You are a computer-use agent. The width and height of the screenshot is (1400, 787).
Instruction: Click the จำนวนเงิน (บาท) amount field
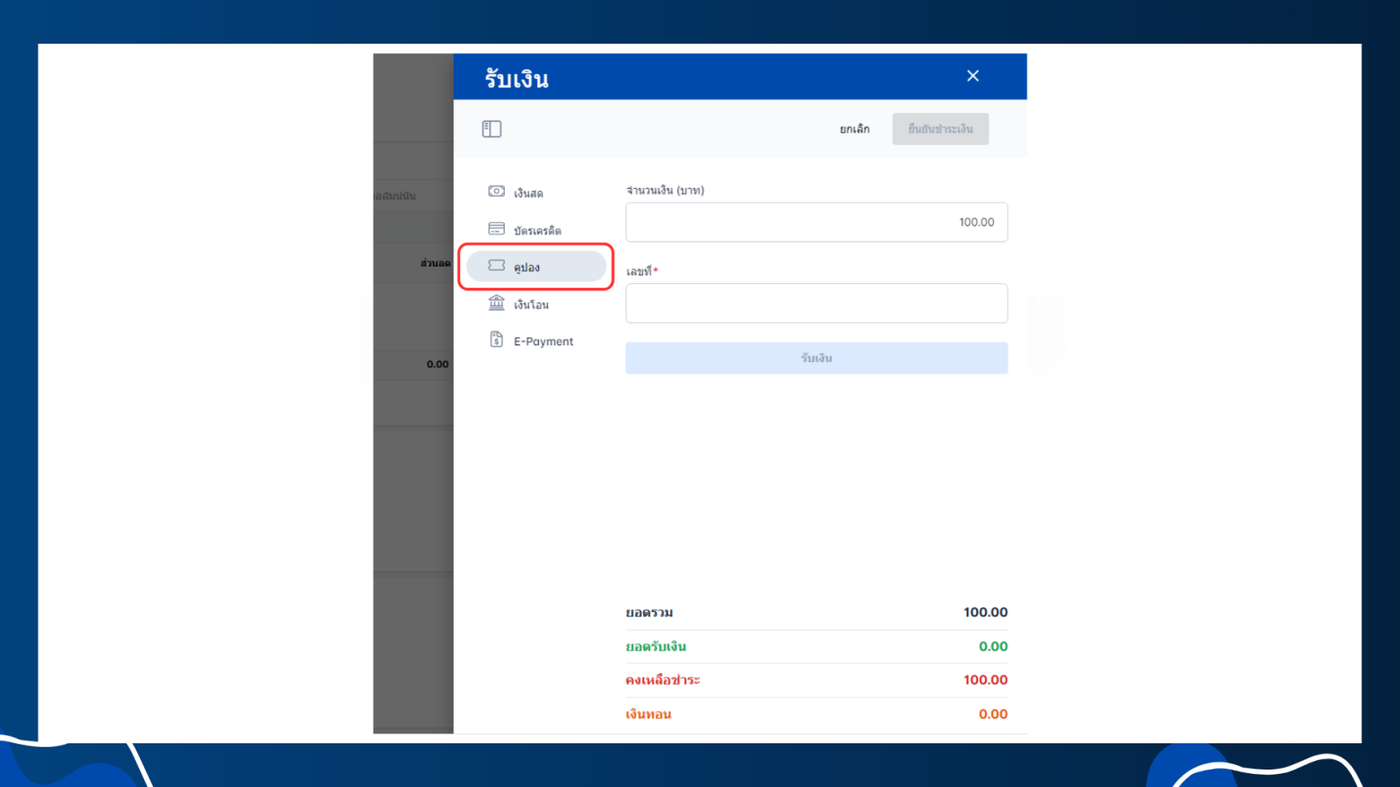(x=816, y=222)
